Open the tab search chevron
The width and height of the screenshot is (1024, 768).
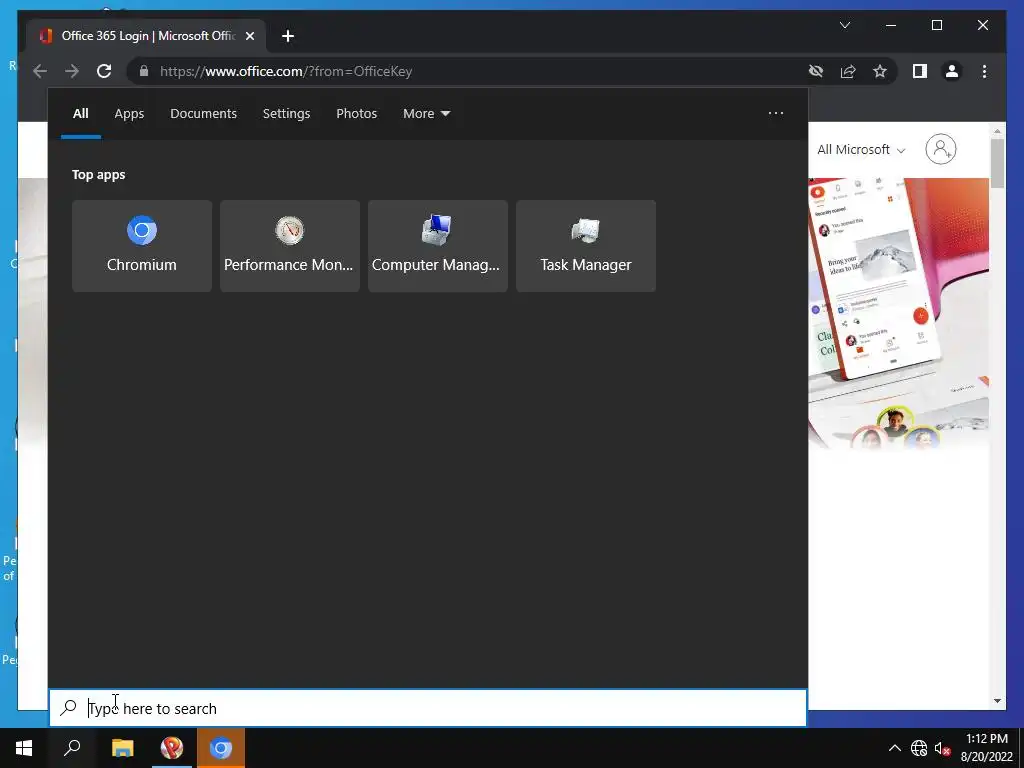click(844, 25)
